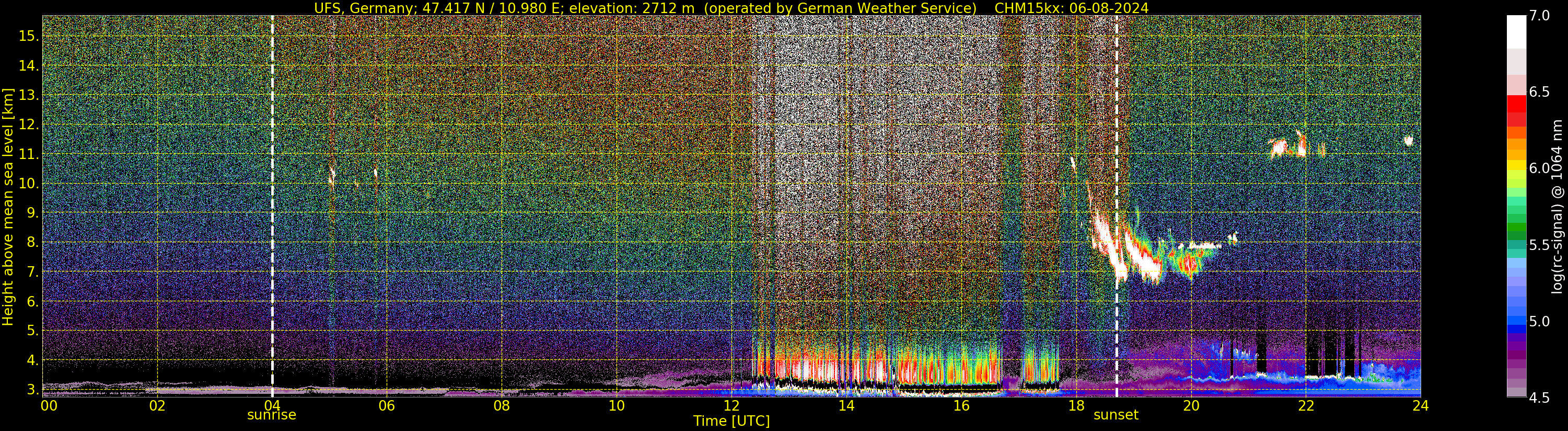Click the 'sunrise' label under the time axis
The width and height of the screenshot is (1568, 431).
272,415
